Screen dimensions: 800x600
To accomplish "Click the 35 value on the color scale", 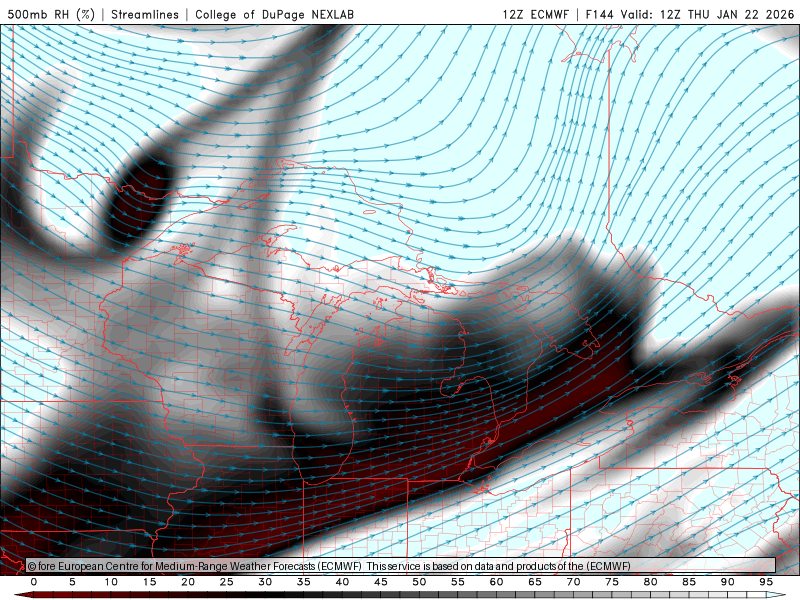I will click(304, 582).
